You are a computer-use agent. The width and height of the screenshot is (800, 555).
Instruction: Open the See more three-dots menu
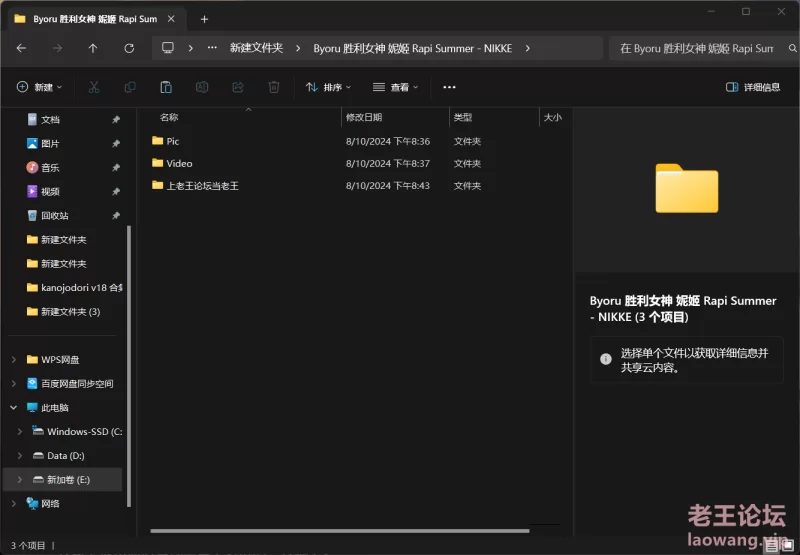[x=449, y=87]
